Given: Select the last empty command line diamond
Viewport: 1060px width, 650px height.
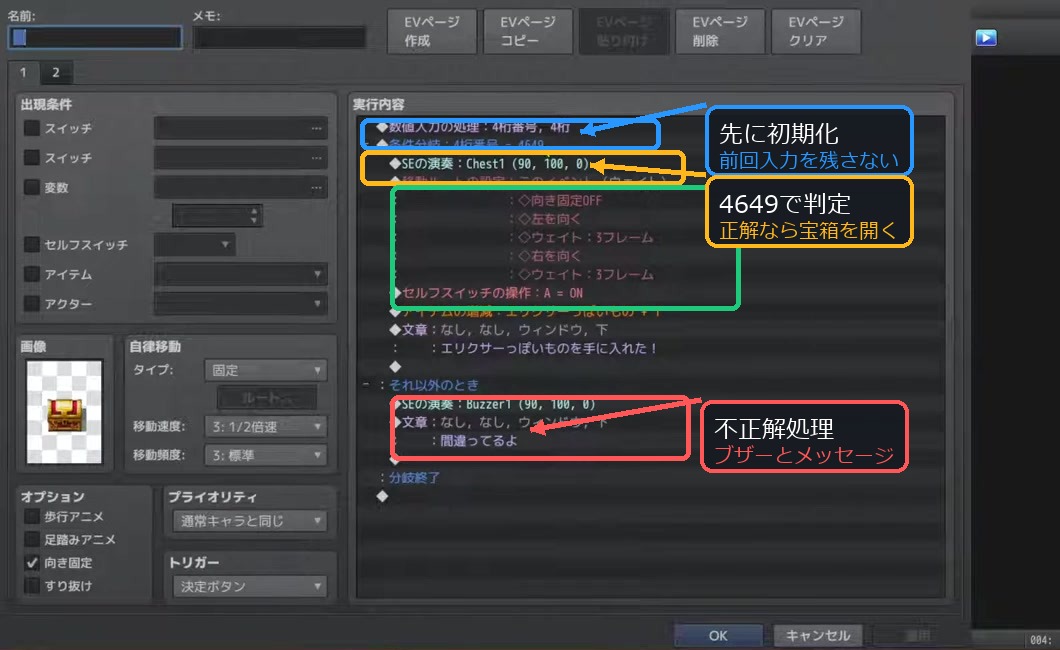Looking at the screenshot, I should click(382, 497).
